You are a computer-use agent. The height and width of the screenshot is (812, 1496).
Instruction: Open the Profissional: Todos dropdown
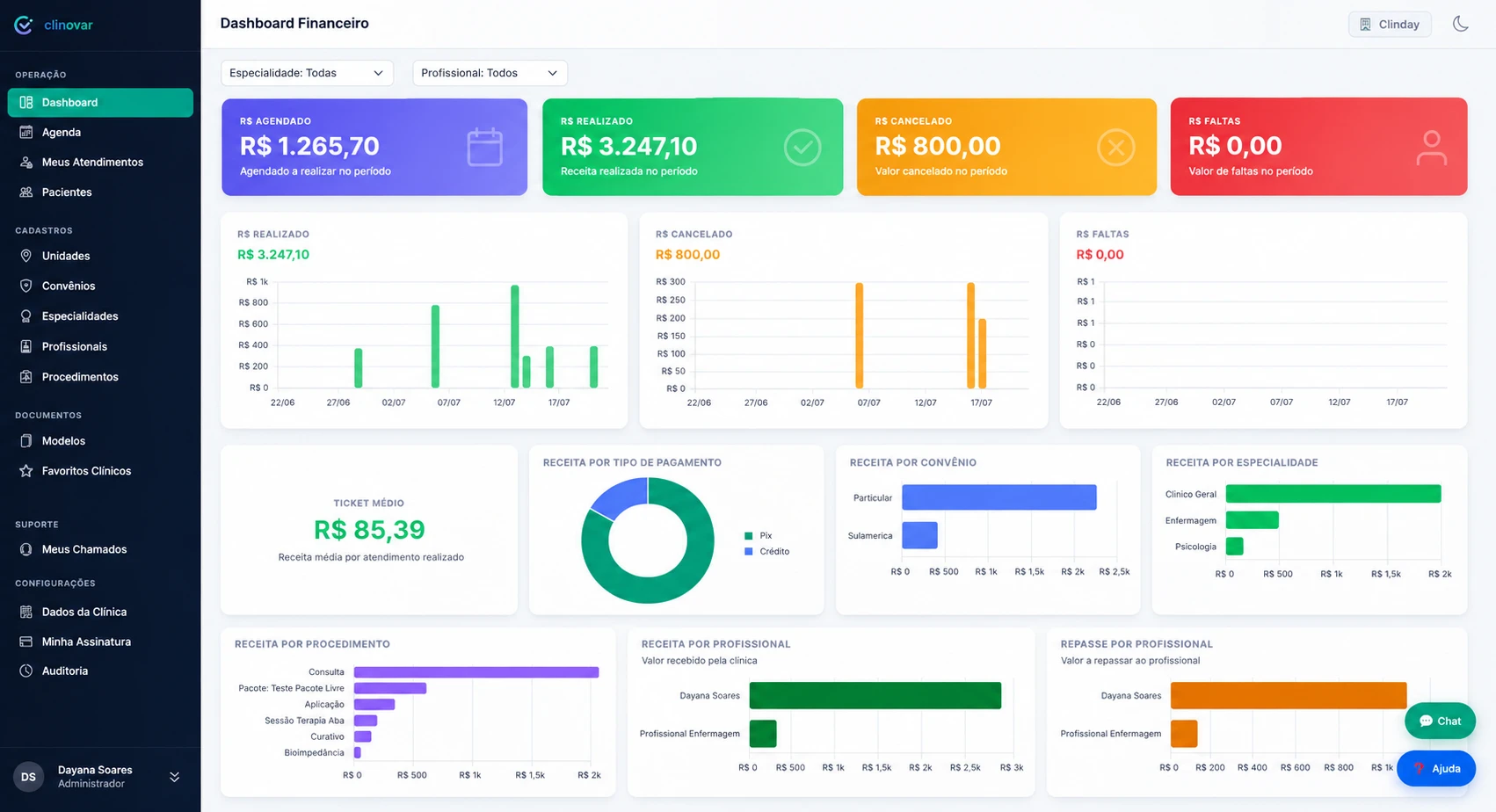(x=490, y=73)
